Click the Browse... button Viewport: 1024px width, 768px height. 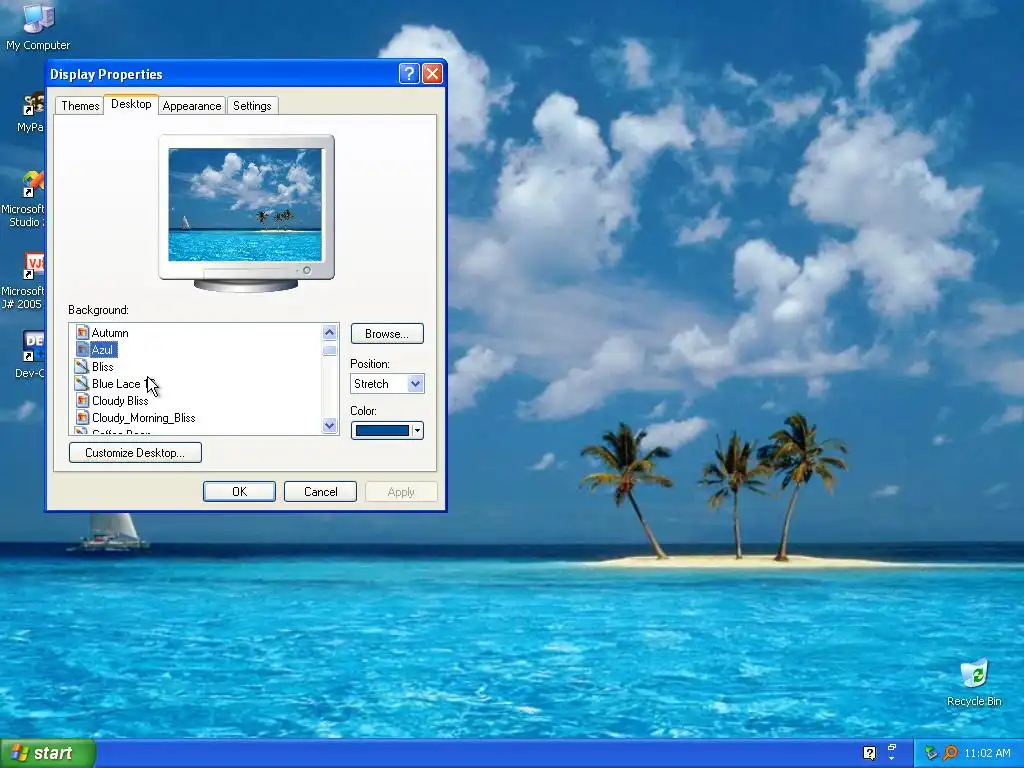click(x=387, y=334)
